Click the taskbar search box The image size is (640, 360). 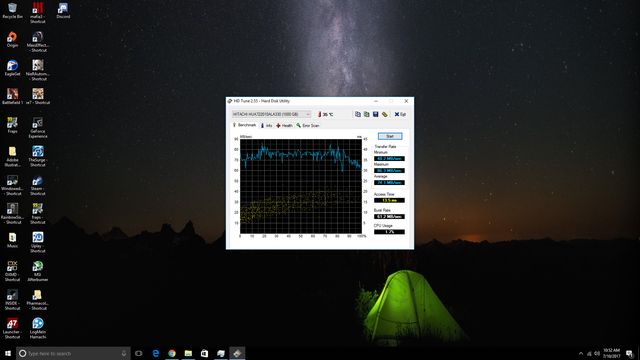pyautogui.click(x=73, y=353)
